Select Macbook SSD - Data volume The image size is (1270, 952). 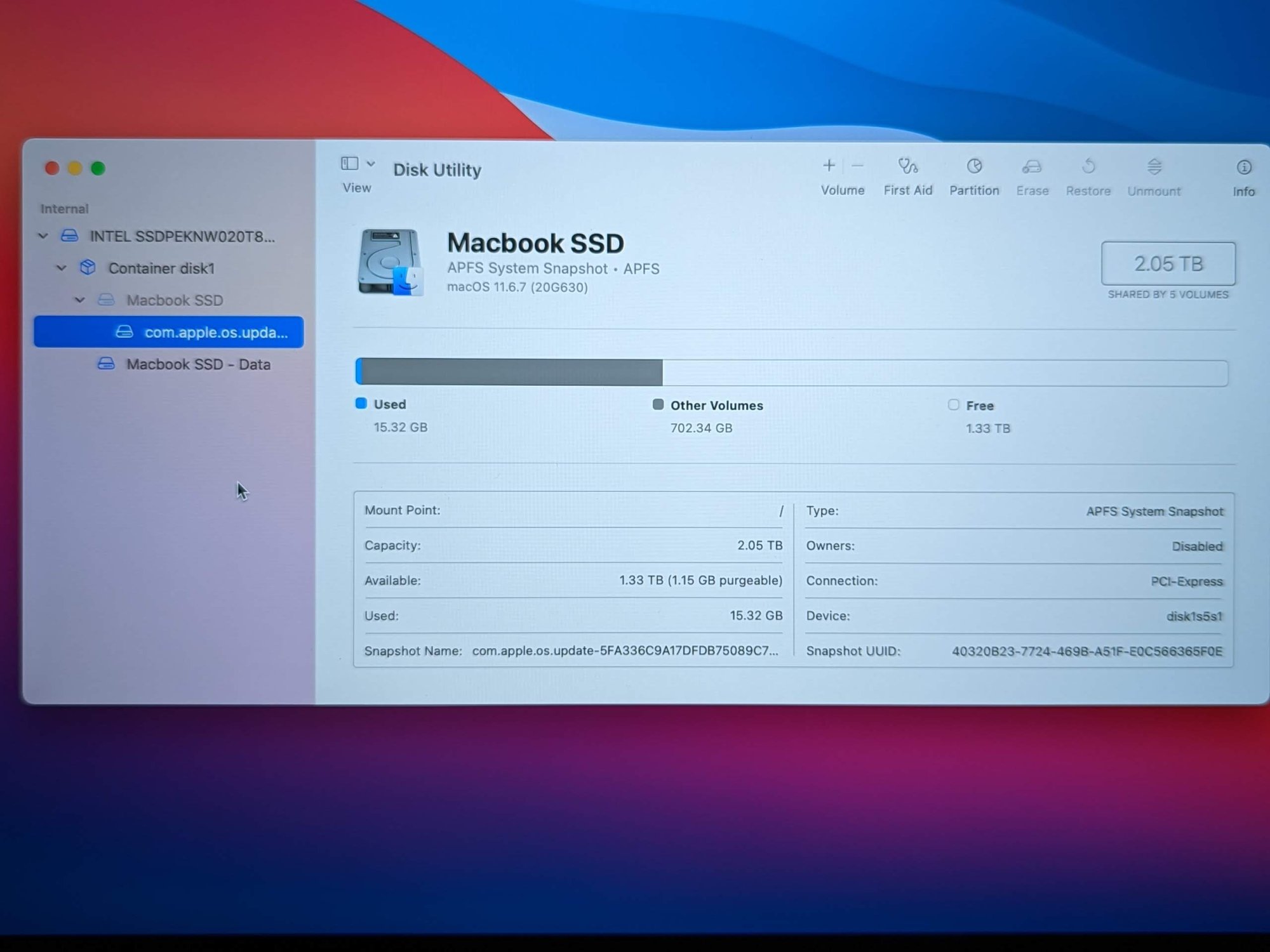pyautogui.click(x=197, y=364)
